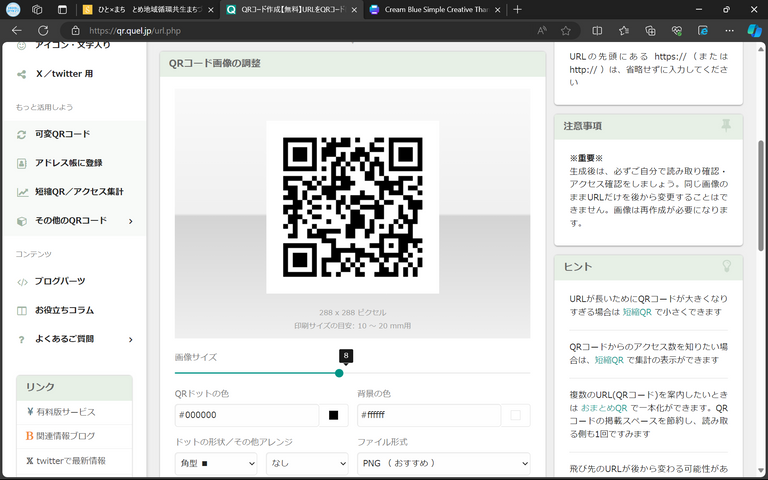This screenshot has width=768, height=480.
Task: Click the おまとめQR link in hints
Action: [606, 408]
